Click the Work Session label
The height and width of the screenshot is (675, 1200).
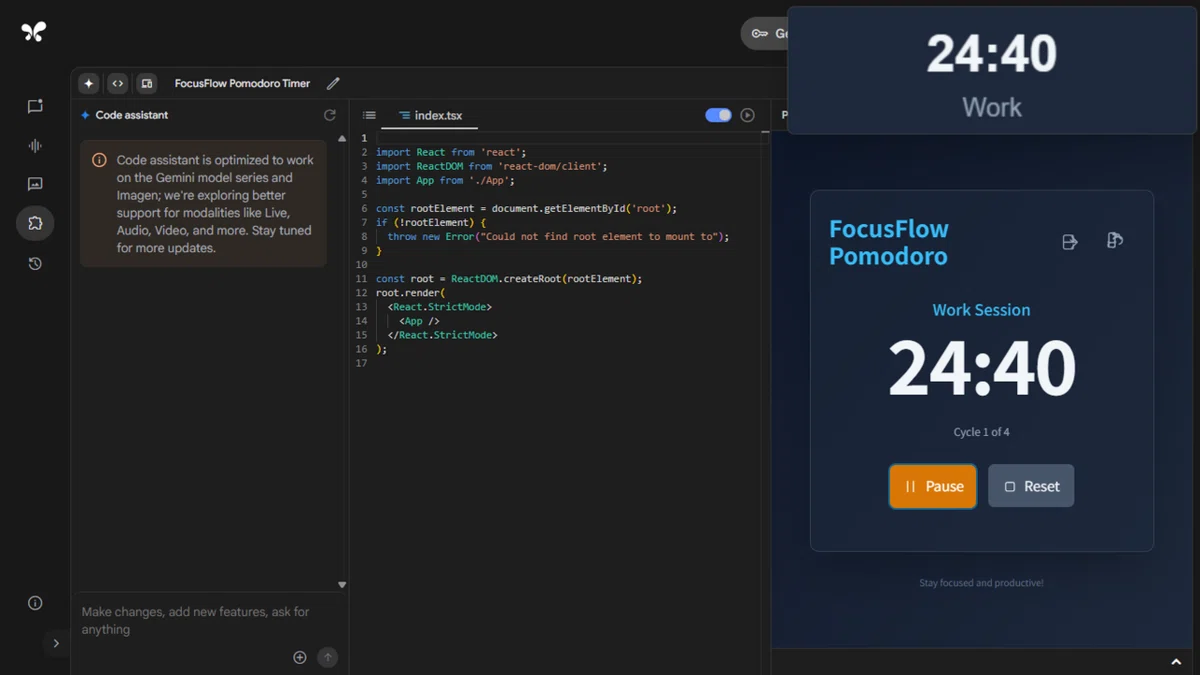(981, 310)
